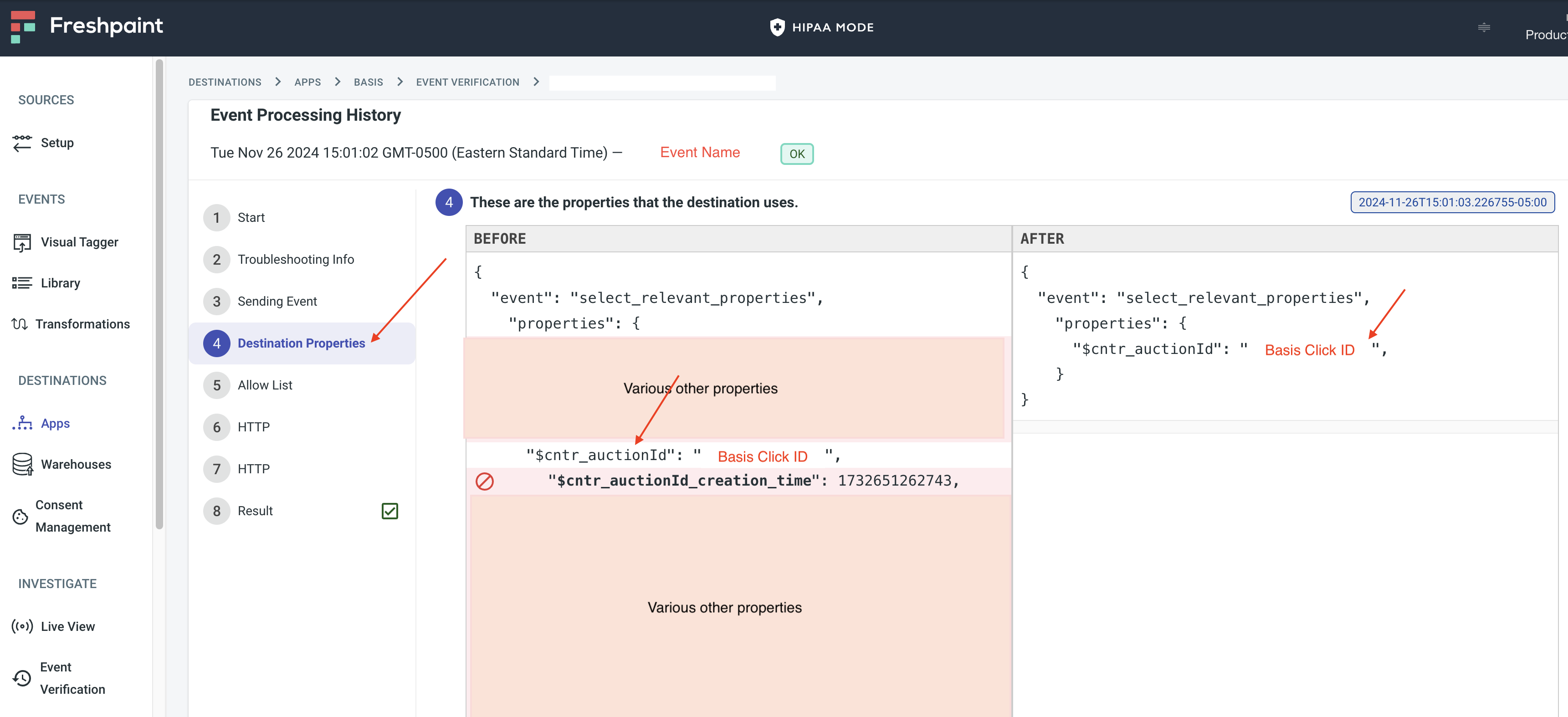Click the SOURCES section heading

(46, 100)
